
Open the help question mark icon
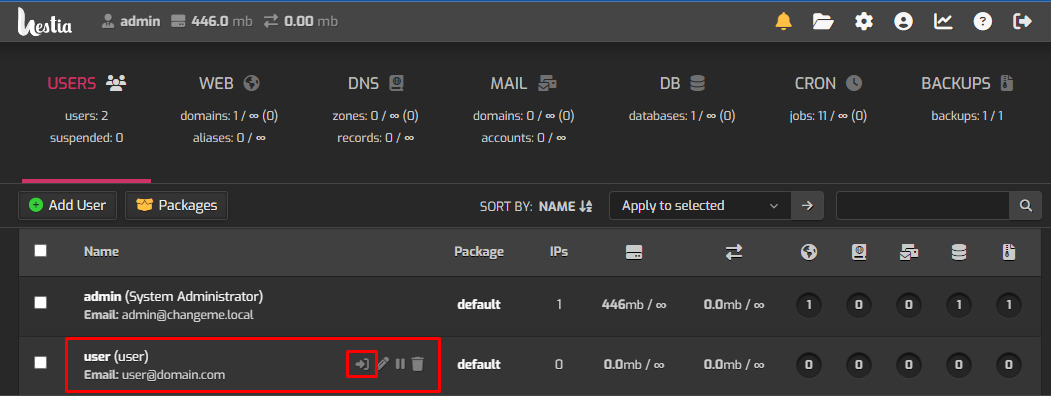(x=983, y=21)
